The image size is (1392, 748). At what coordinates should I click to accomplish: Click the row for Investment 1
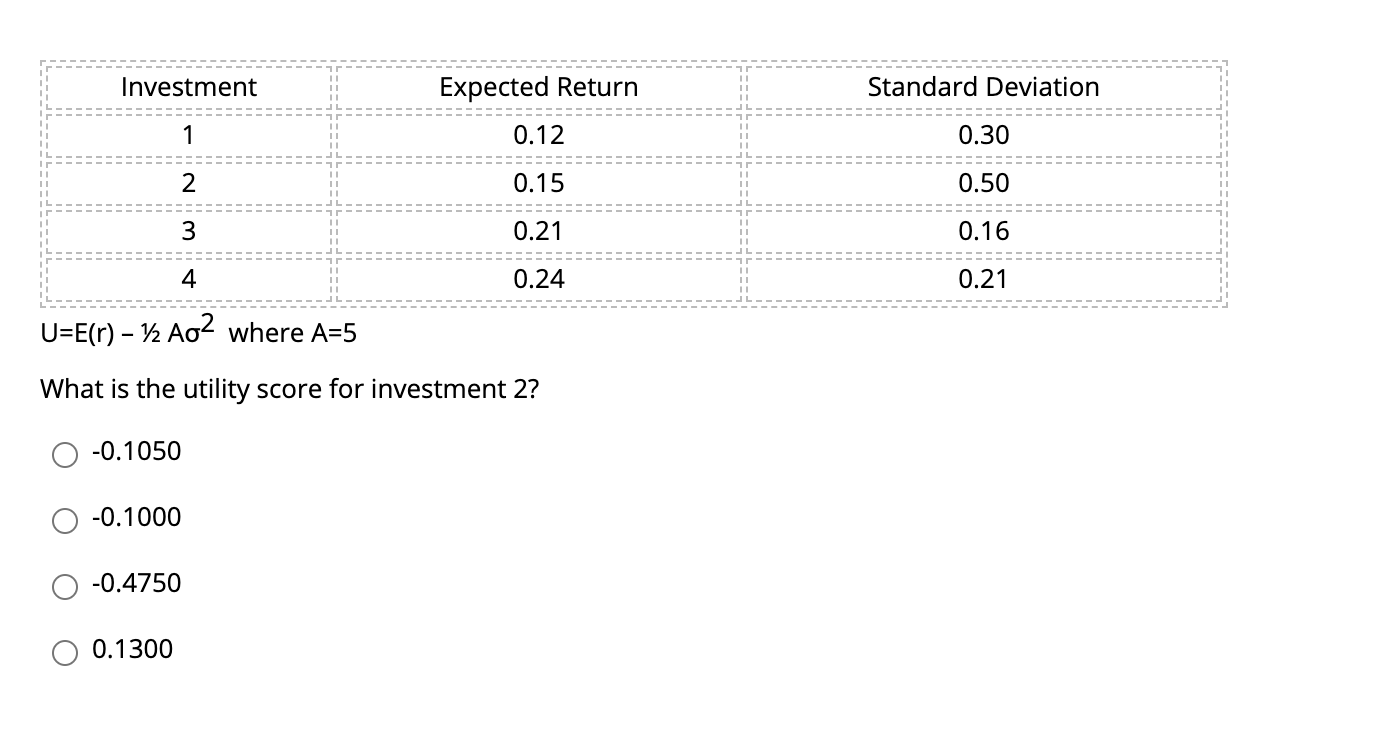[x=188, y=135]
